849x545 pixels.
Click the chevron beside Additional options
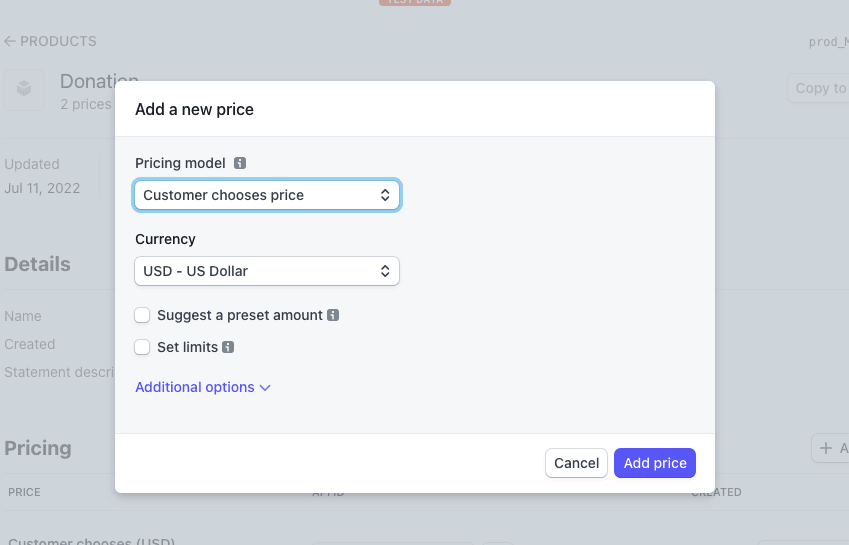click(x=265, y=388)
